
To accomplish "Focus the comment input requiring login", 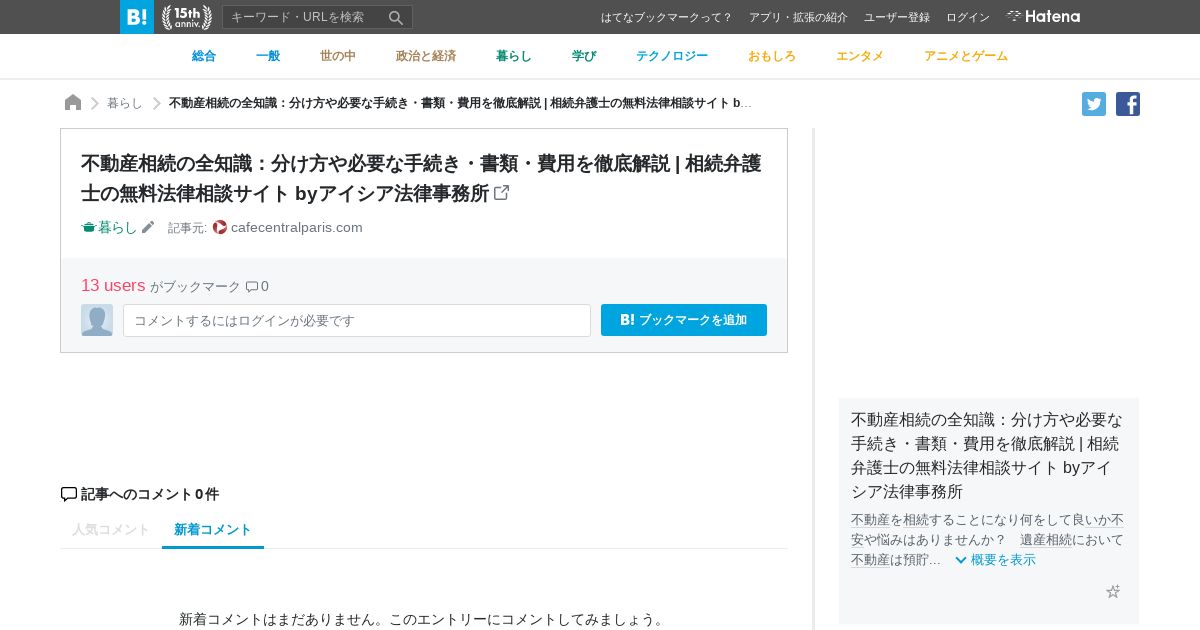I will 357,320.
